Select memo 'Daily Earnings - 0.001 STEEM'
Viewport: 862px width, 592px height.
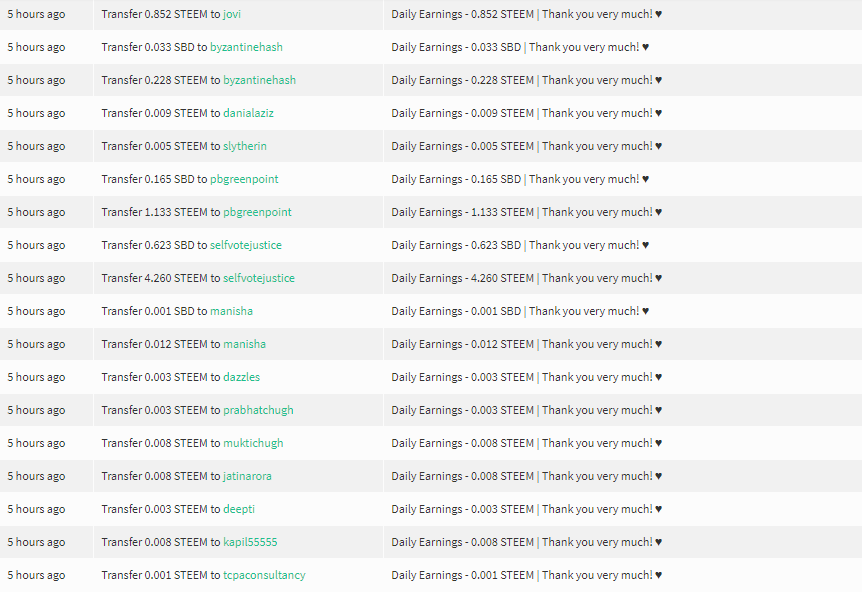click(462, 575)
